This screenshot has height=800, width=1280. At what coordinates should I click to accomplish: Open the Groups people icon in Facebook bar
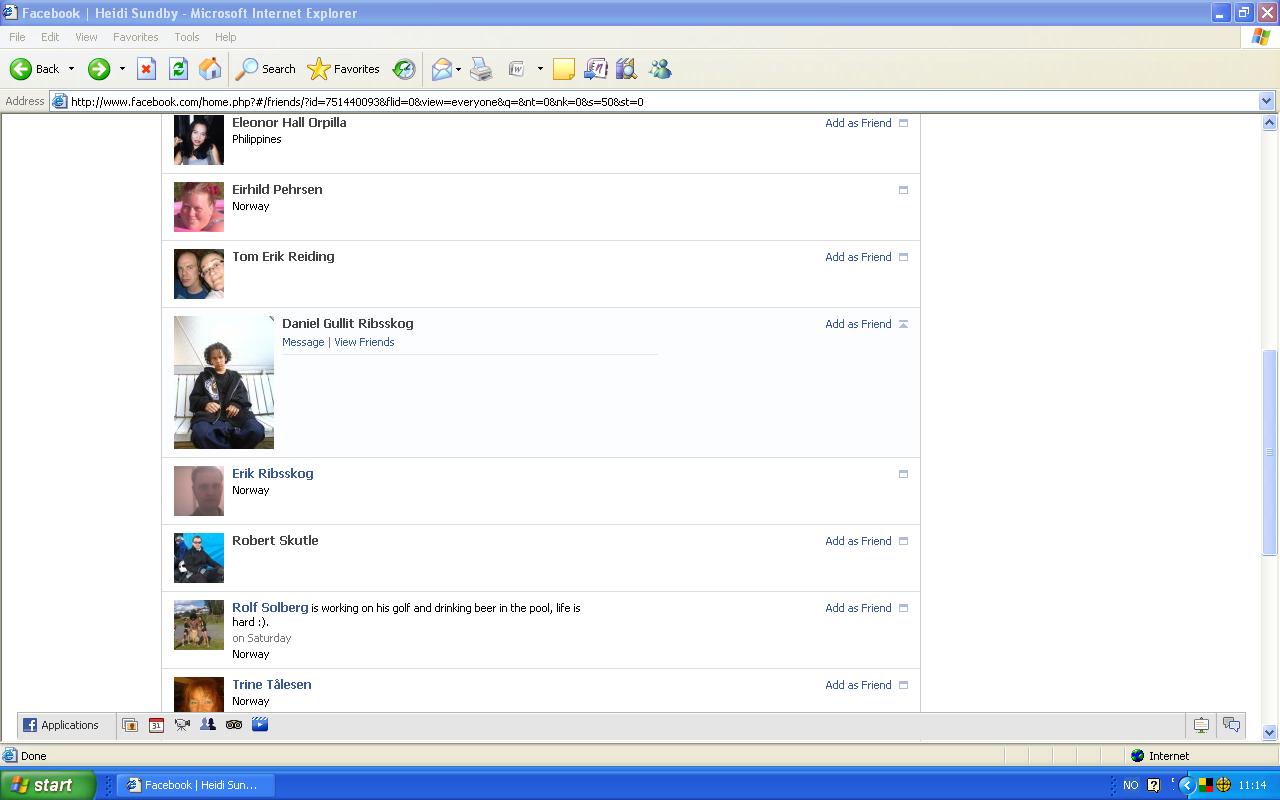[208, 725]
